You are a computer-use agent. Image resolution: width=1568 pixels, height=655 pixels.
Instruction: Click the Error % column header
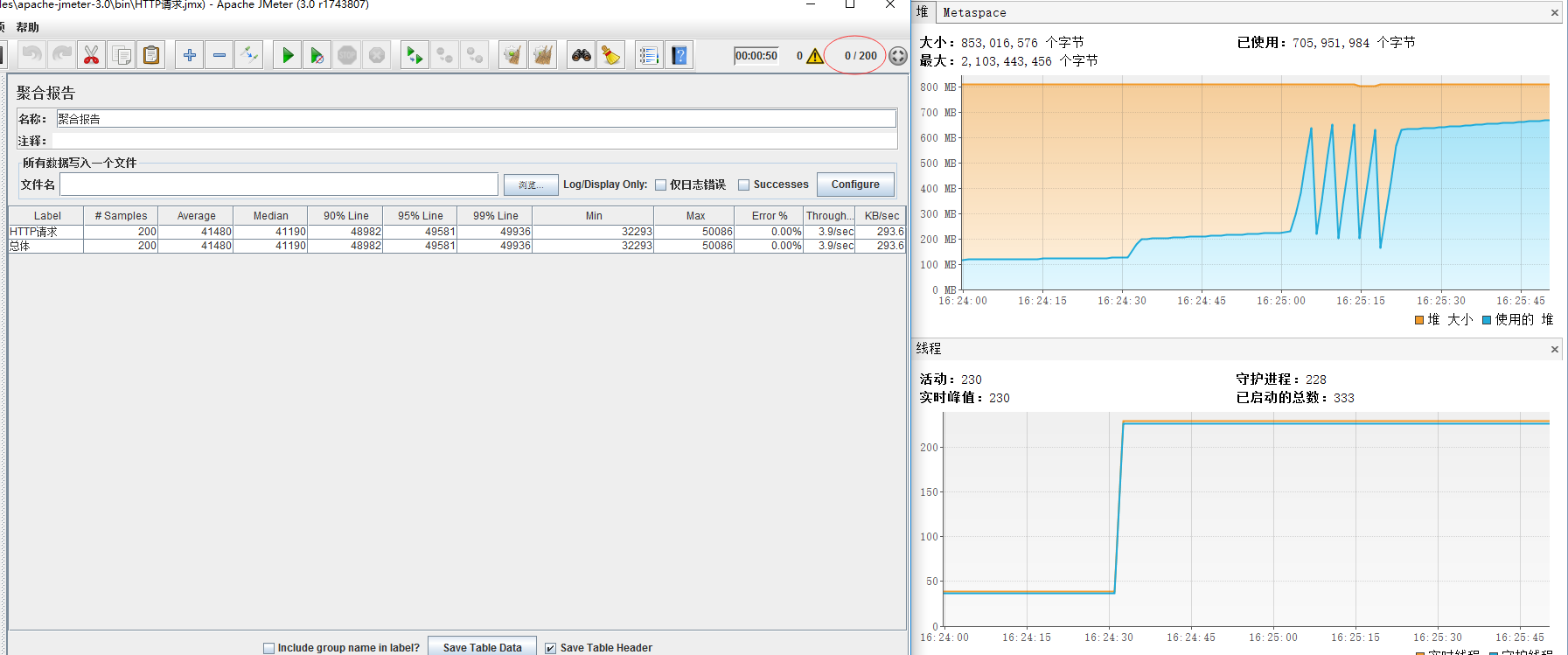pyautogui.click(x=770, y=216)
